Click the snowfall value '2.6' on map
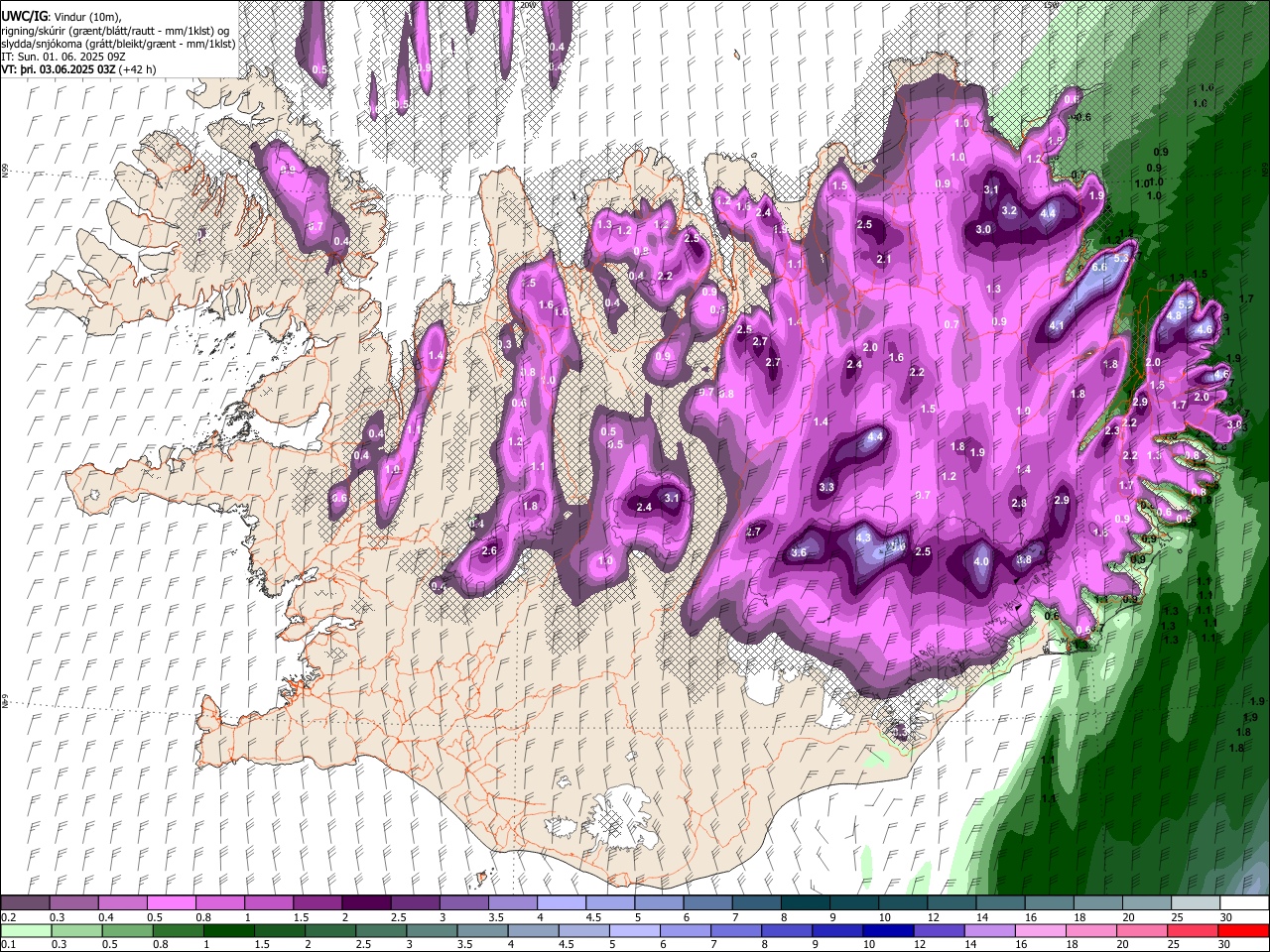Screen dimensions: 1270x952 (488, 550)
